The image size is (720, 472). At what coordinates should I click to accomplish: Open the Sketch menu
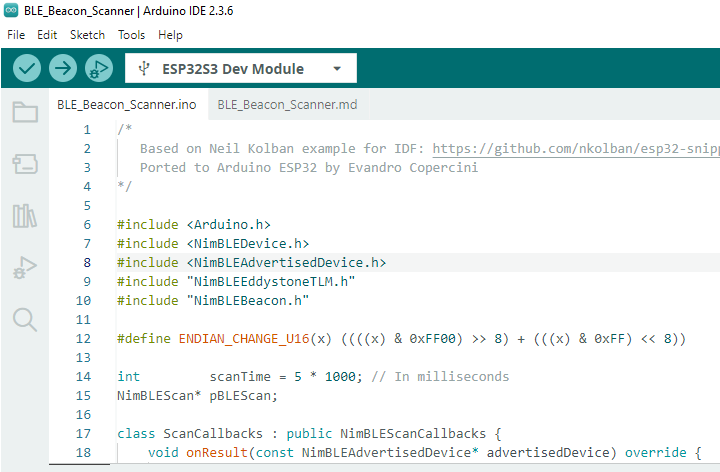click(87, 35)
